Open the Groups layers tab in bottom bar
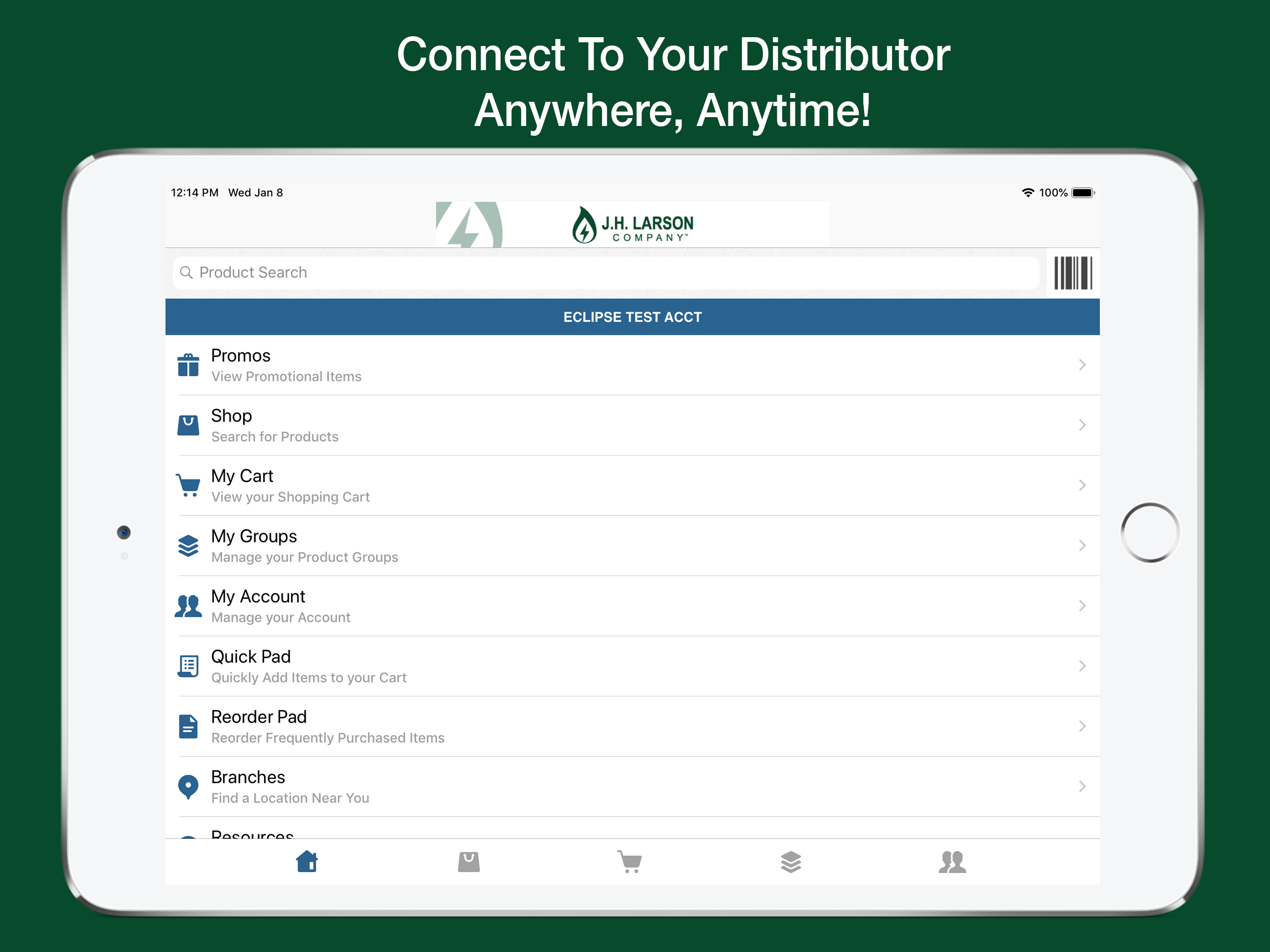This screenshot has height=952, width=1270. [x=791, y=861]
